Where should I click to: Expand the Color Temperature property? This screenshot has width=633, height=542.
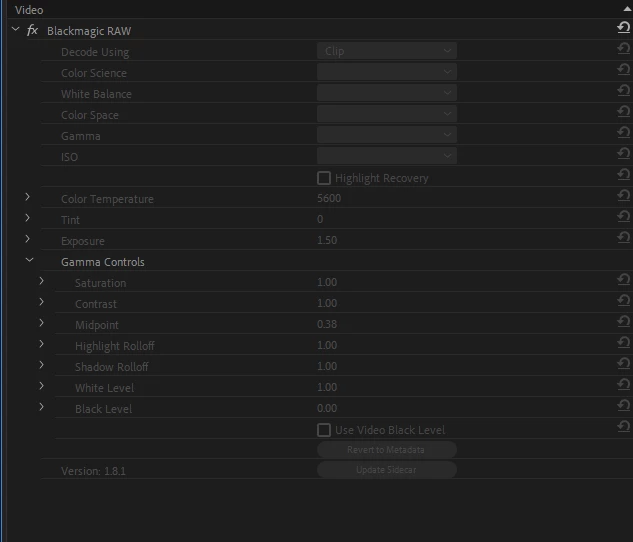click(x=27, y=197)
